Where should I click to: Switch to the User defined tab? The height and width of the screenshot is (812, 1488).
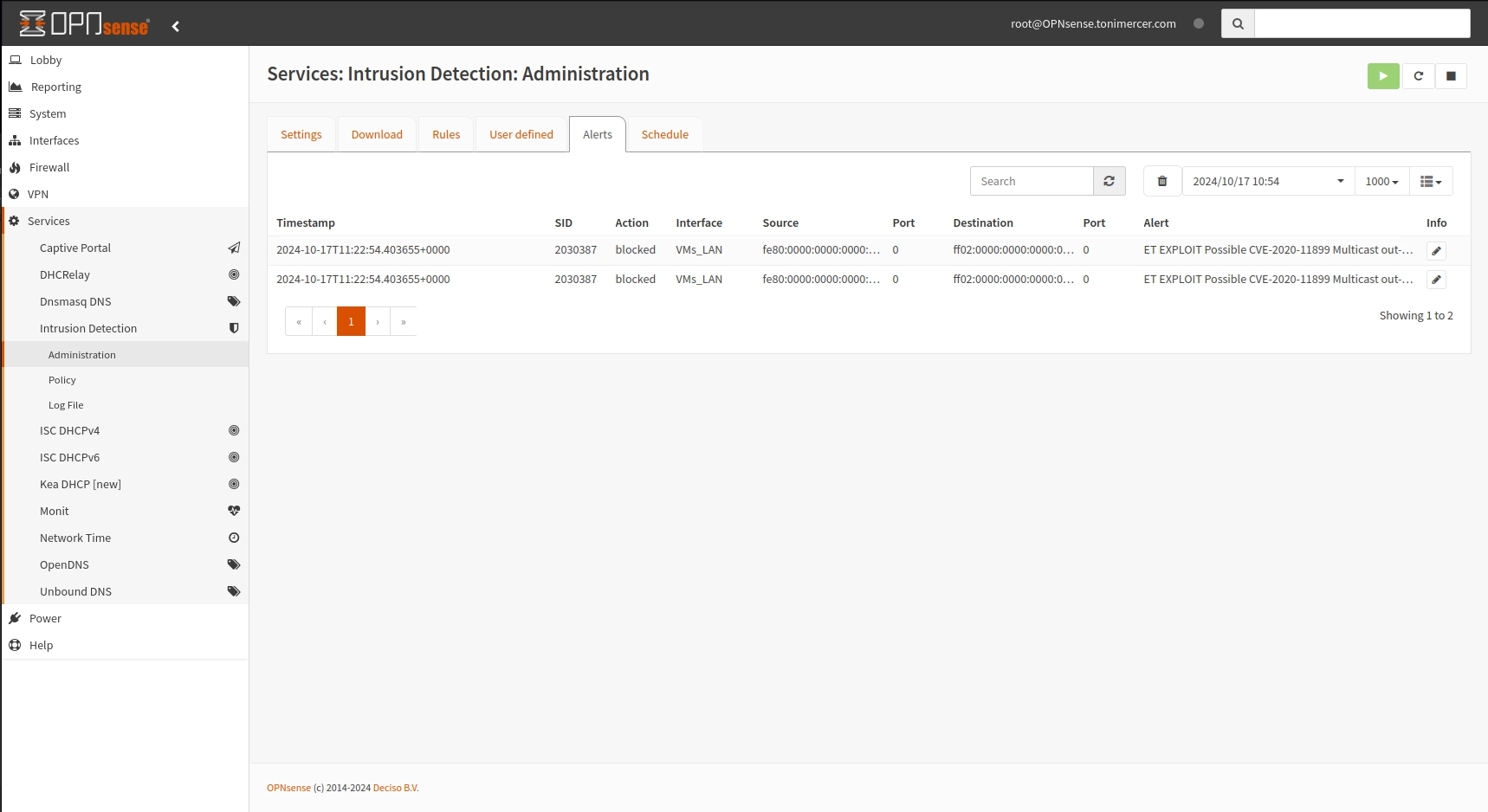521,134
